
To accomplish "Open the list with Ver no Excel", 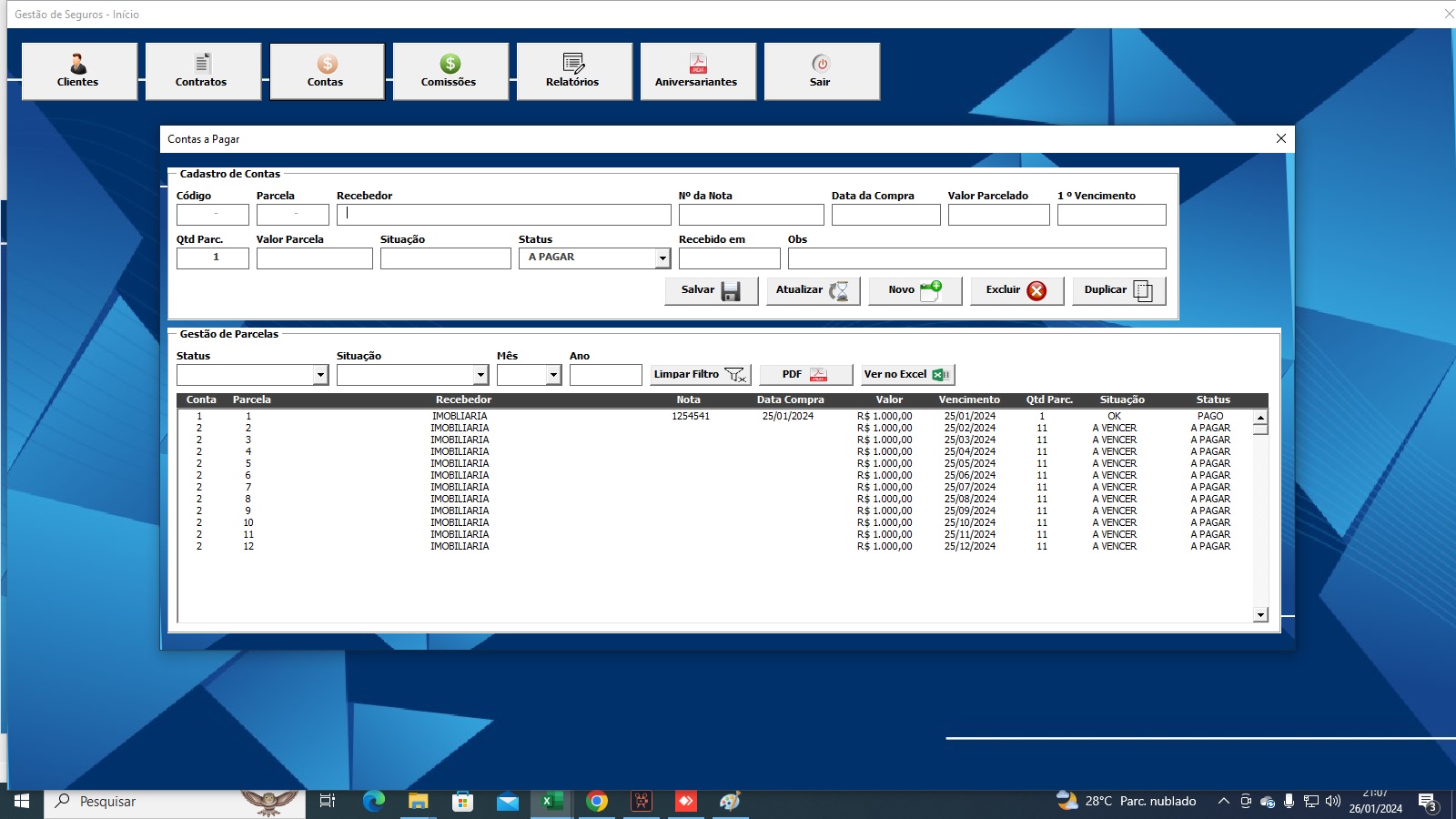I will pyautogui.click(x=908, y=375).
